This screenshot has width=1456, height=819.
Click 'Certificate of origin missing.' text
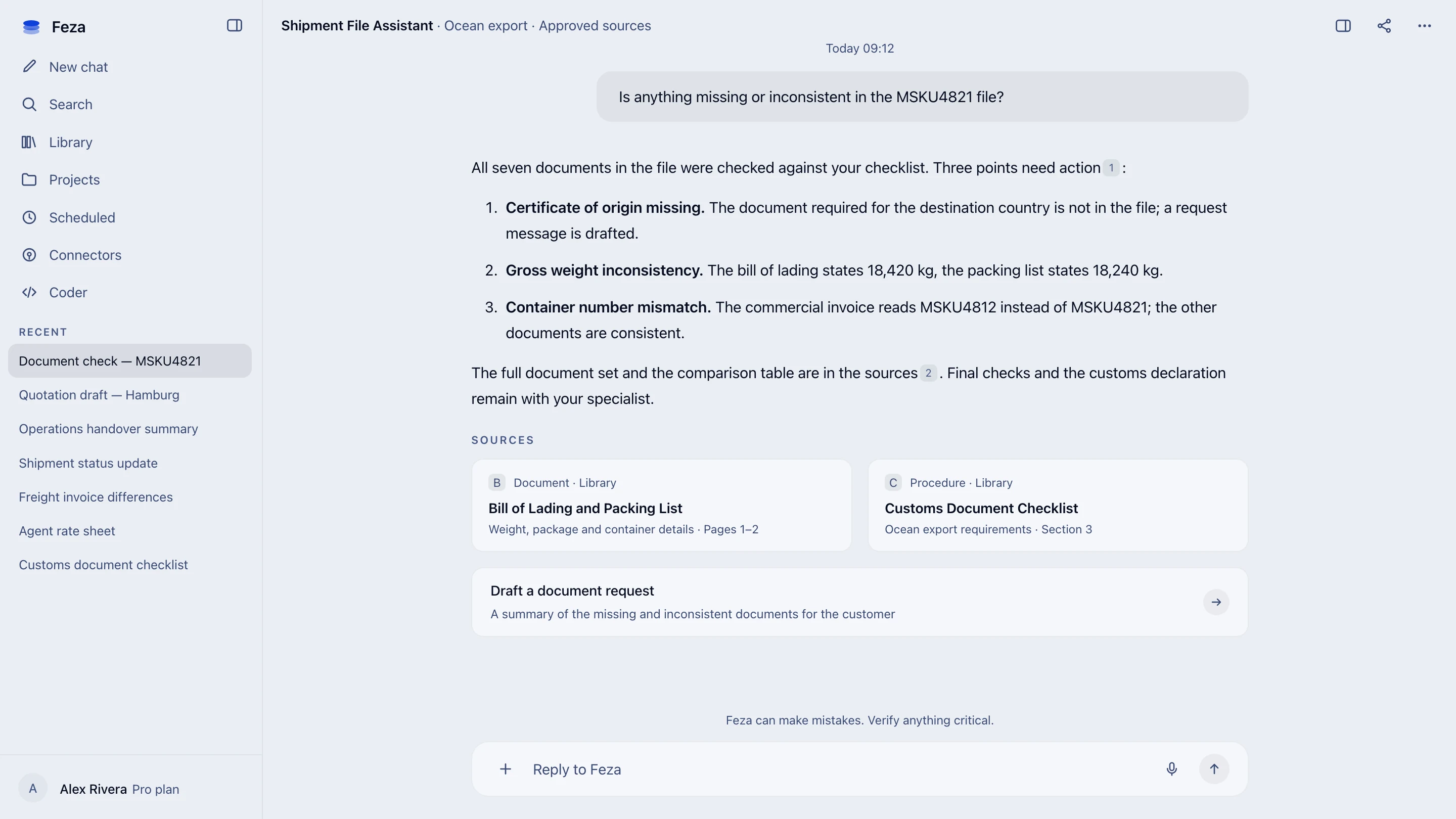605,208
